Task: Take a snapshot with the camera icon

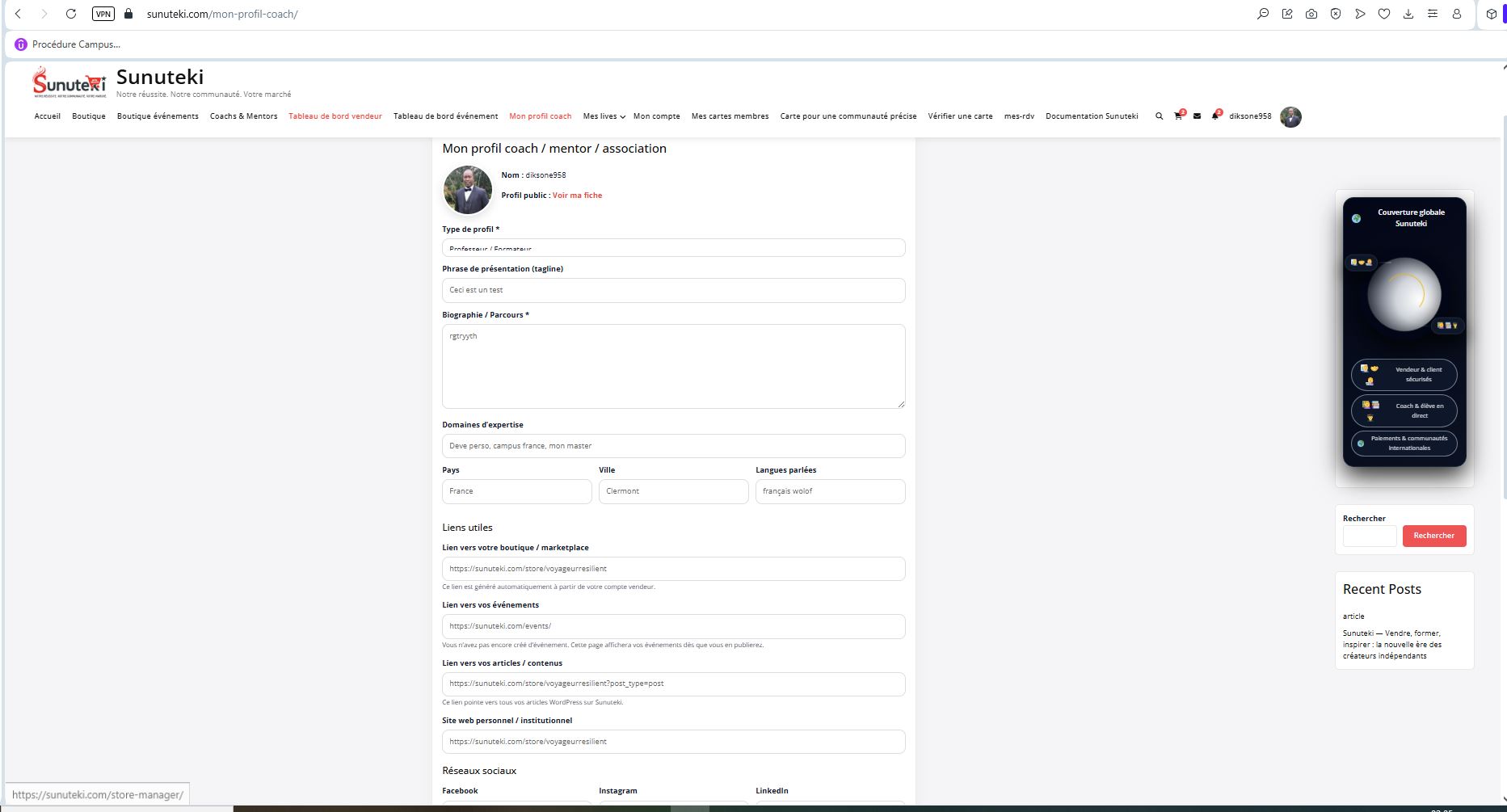Action: coord(1311,14)
